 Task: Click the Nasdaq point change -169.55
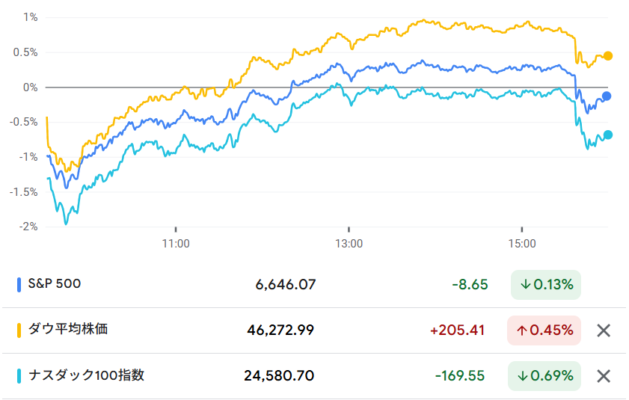pyautogui.click(x=461, y=376)
